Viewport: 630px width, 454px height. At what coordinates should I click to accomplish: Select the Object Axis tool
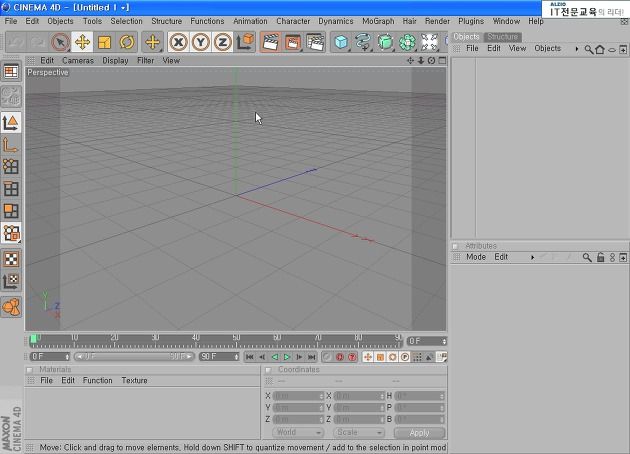[x=11, y=145]
